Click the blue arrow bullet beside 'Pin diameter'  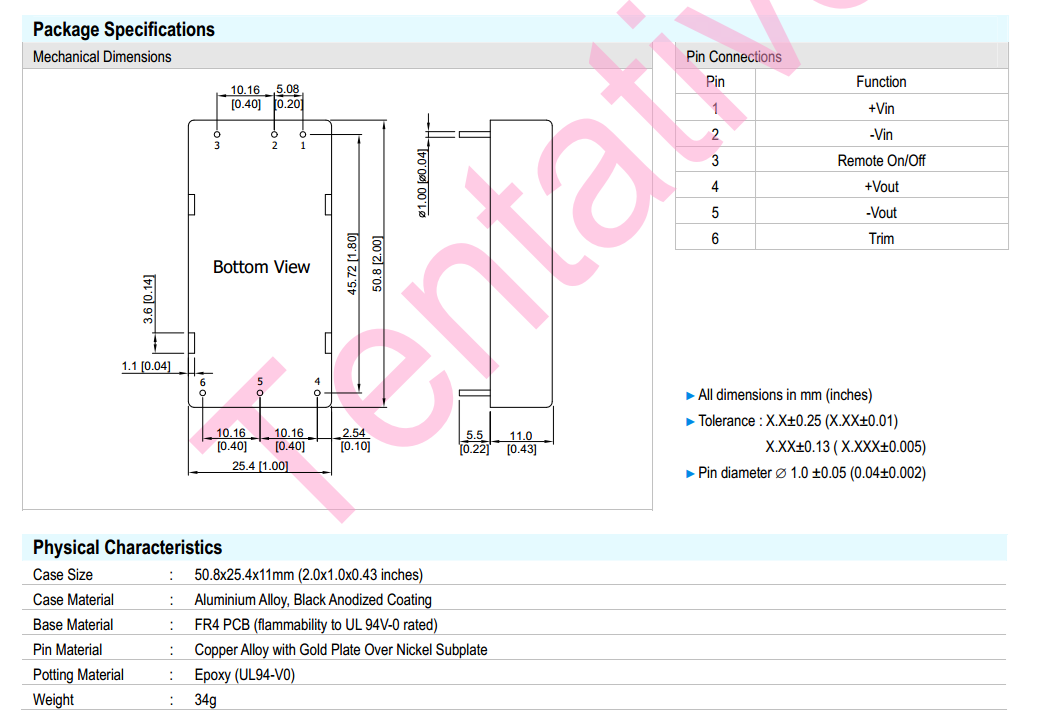click(x=690, y=473)
